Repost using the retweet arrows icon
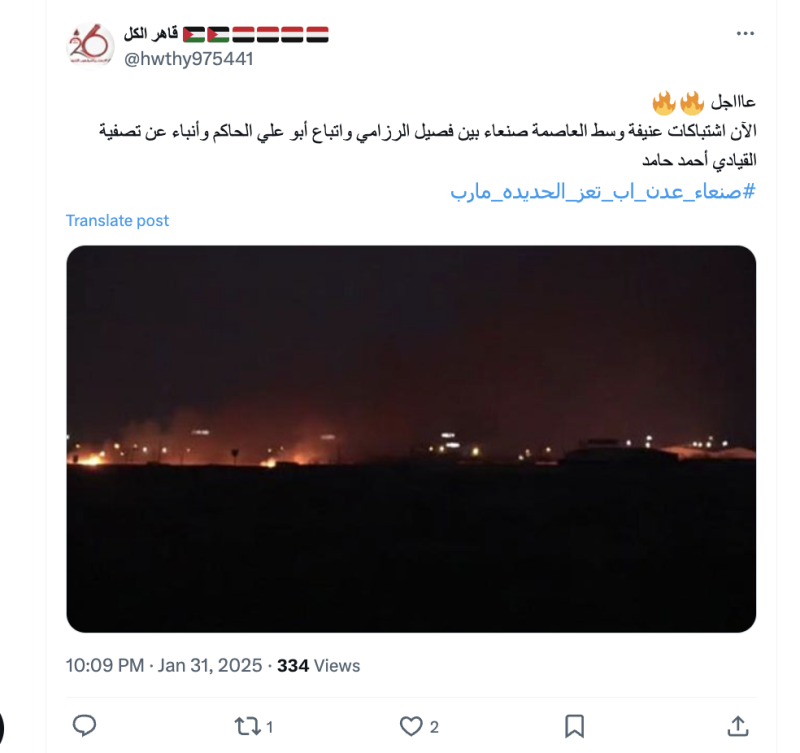 point(247,726)
